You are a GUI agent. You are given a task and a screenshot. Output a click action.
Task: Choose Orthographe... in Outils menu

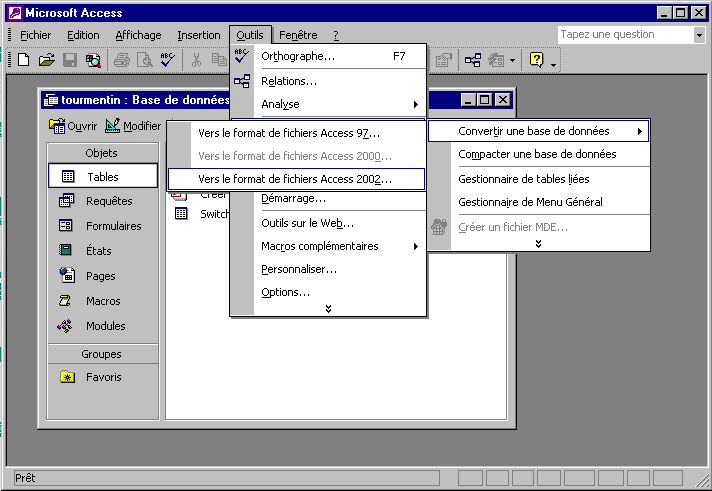329,56
